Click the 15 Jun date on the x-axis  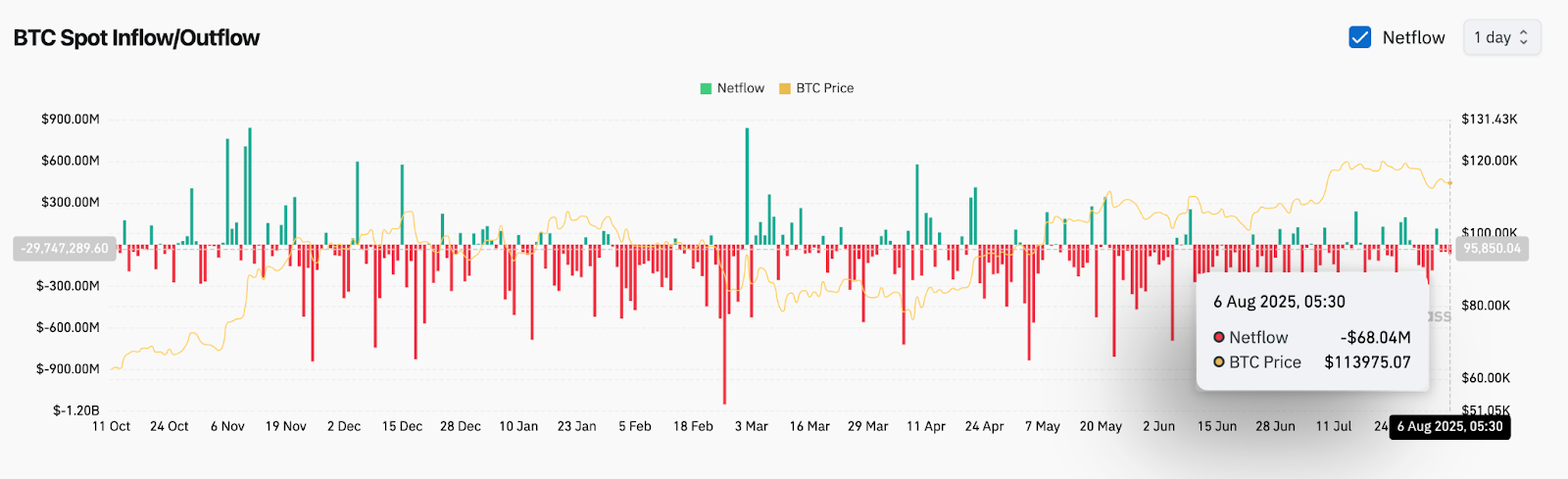click(1217, 426)
